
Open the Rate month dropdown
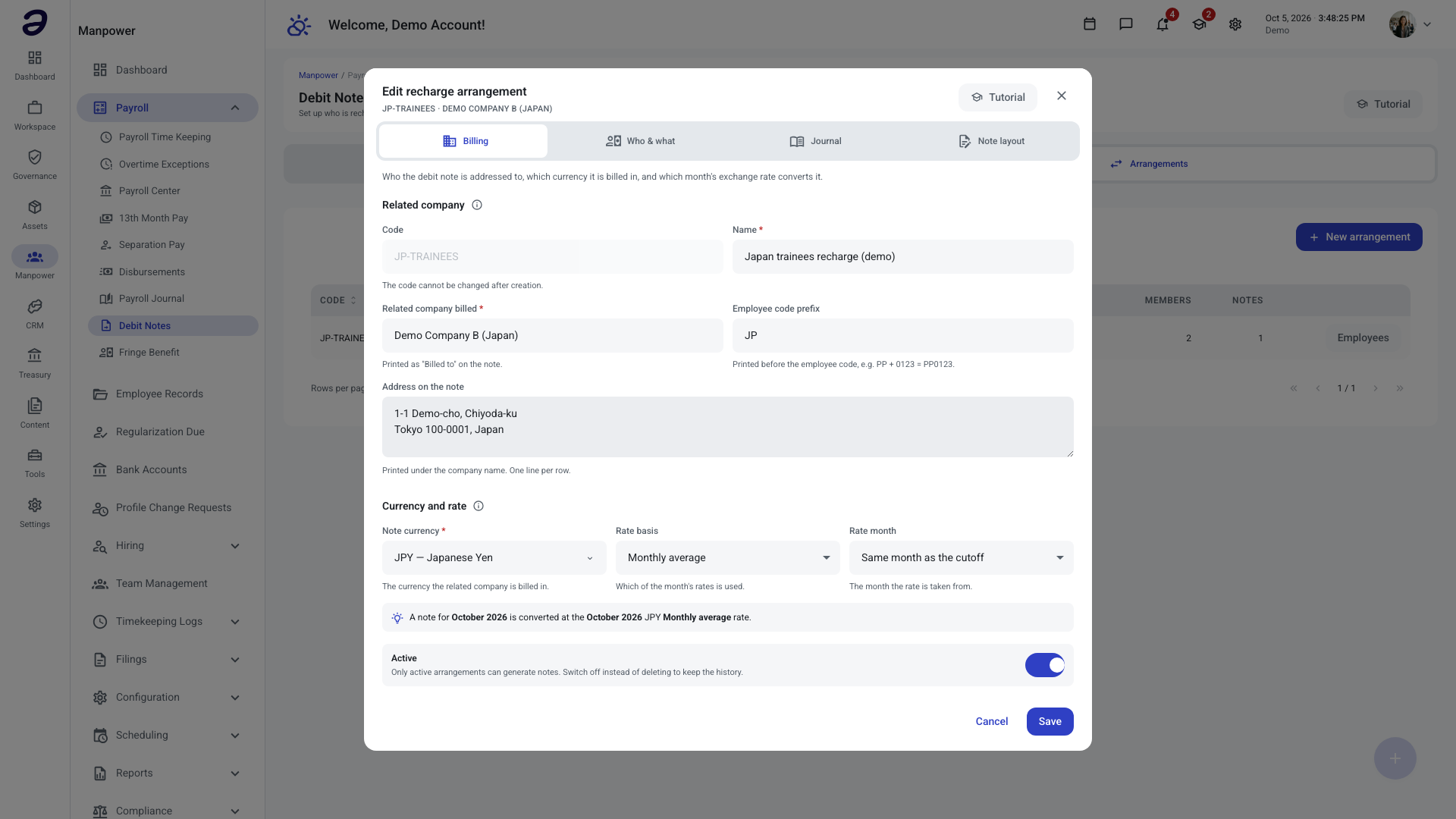tap(962, 557)
